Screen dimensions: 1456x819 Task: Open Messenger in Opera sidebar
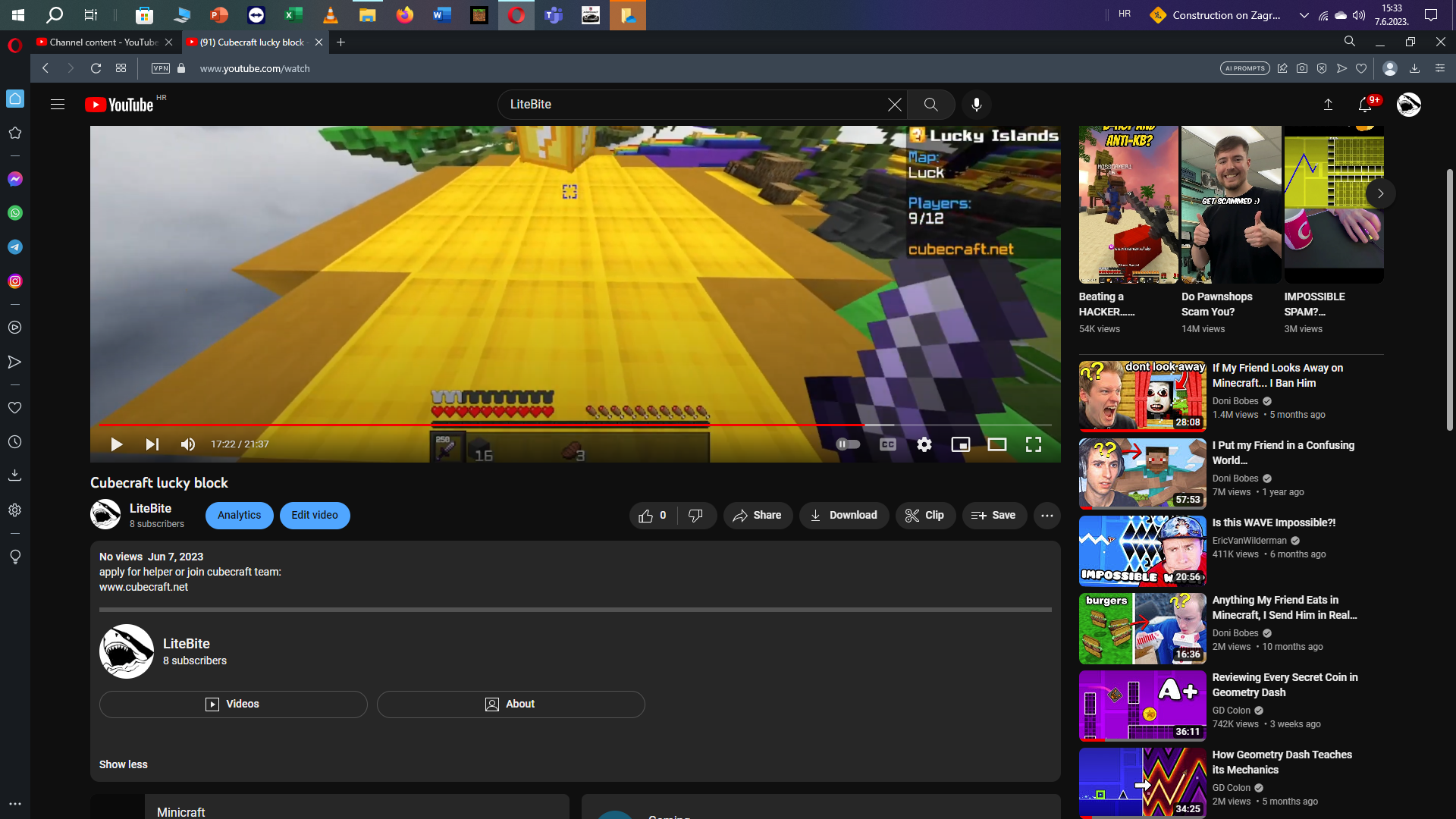coord(15,180)
